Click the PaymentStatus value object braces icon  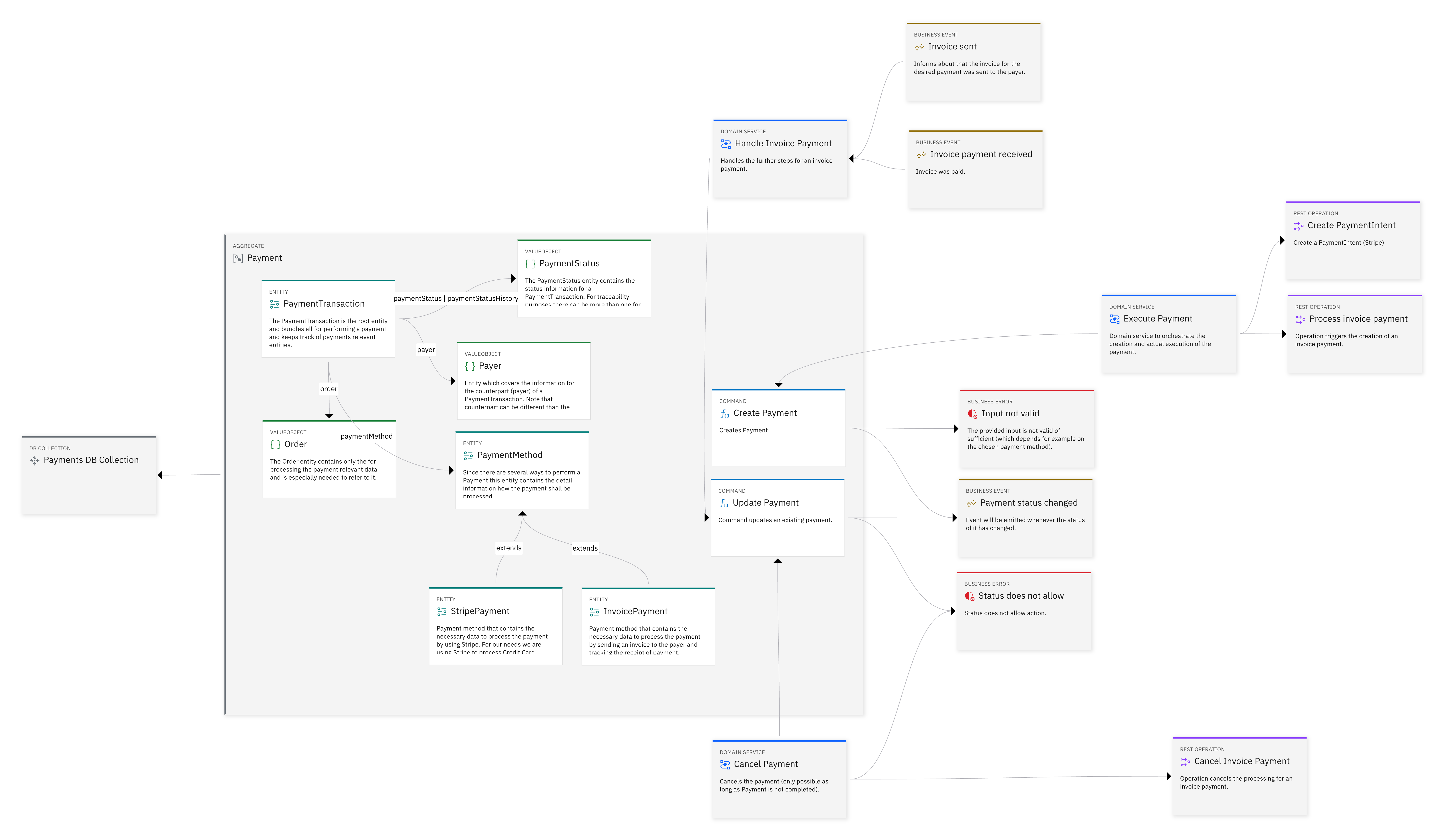click(530, 264)
